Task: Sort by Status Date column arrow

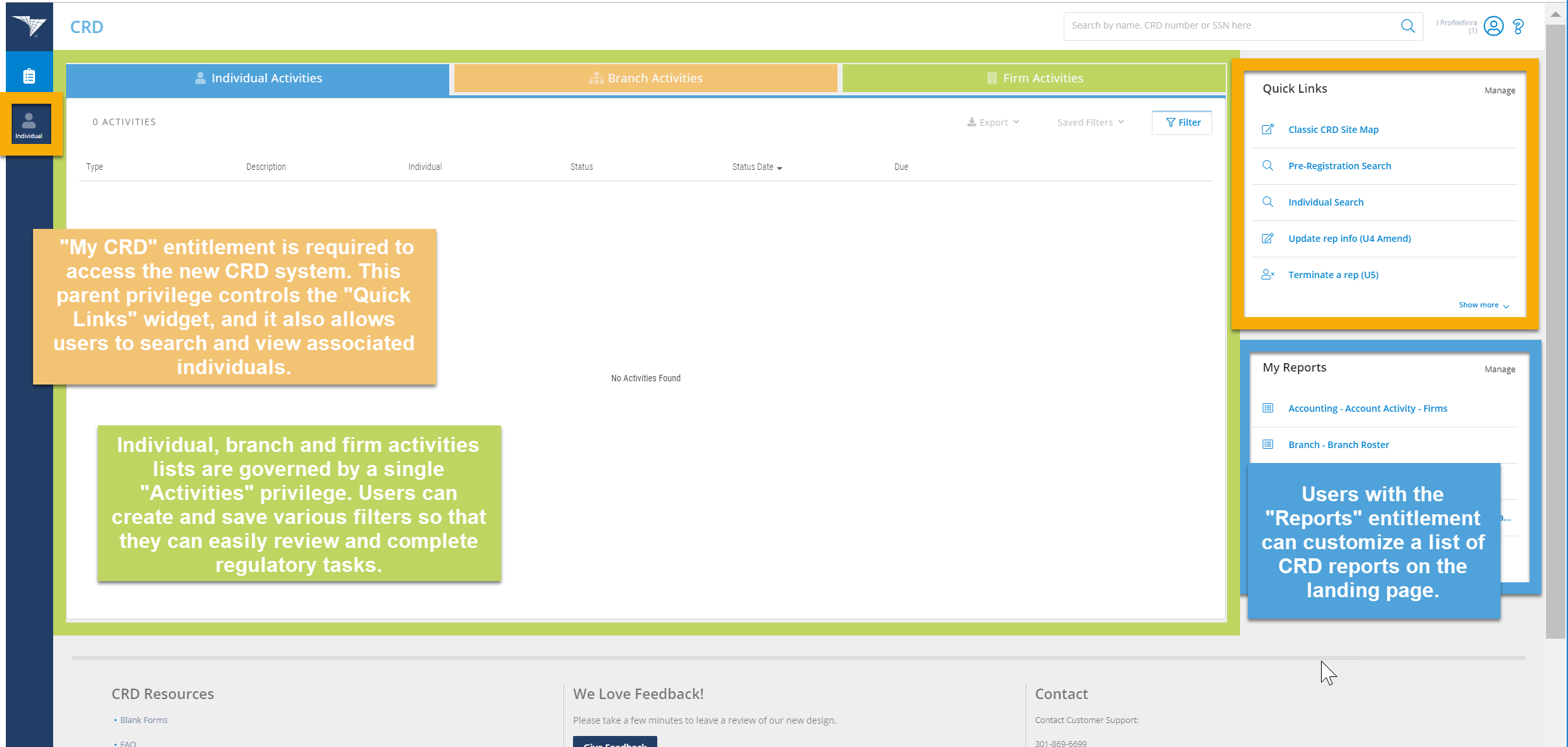Action: [x=779, y=168]
